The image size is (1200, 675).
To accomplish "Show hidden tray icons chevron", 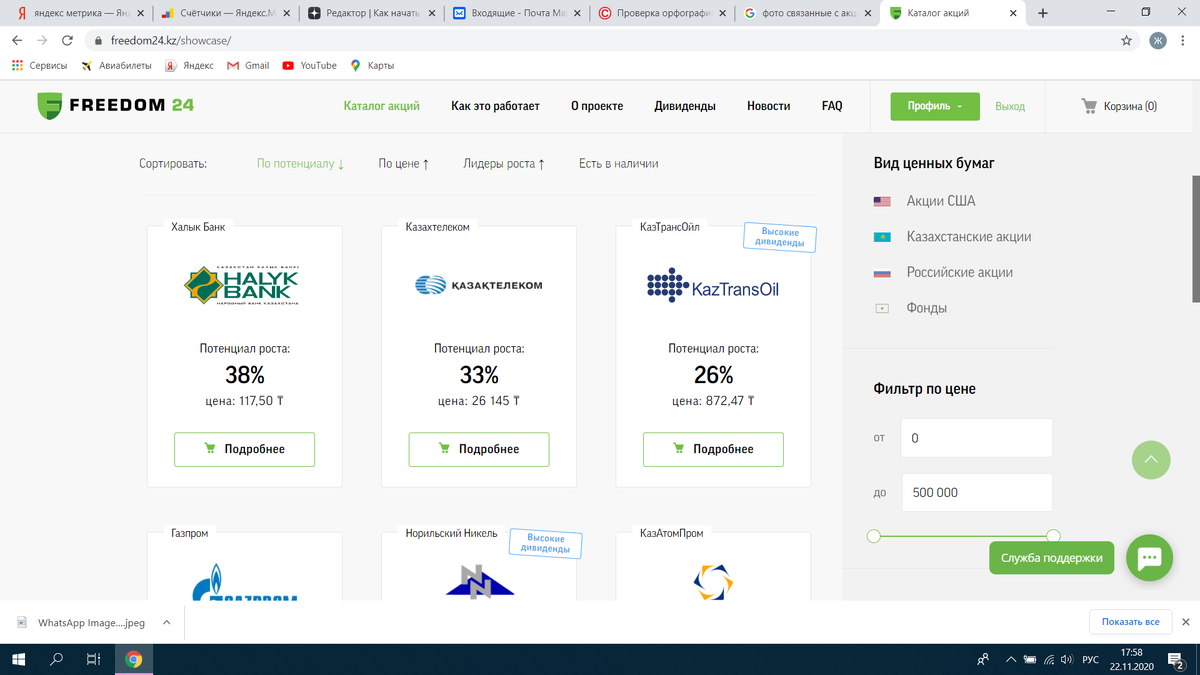I will (1011, 660).
